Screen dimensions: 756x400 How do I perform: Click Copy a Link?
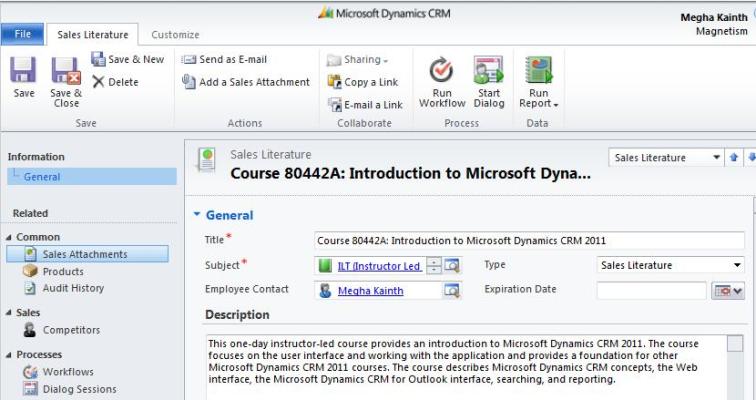click(363, 82)
